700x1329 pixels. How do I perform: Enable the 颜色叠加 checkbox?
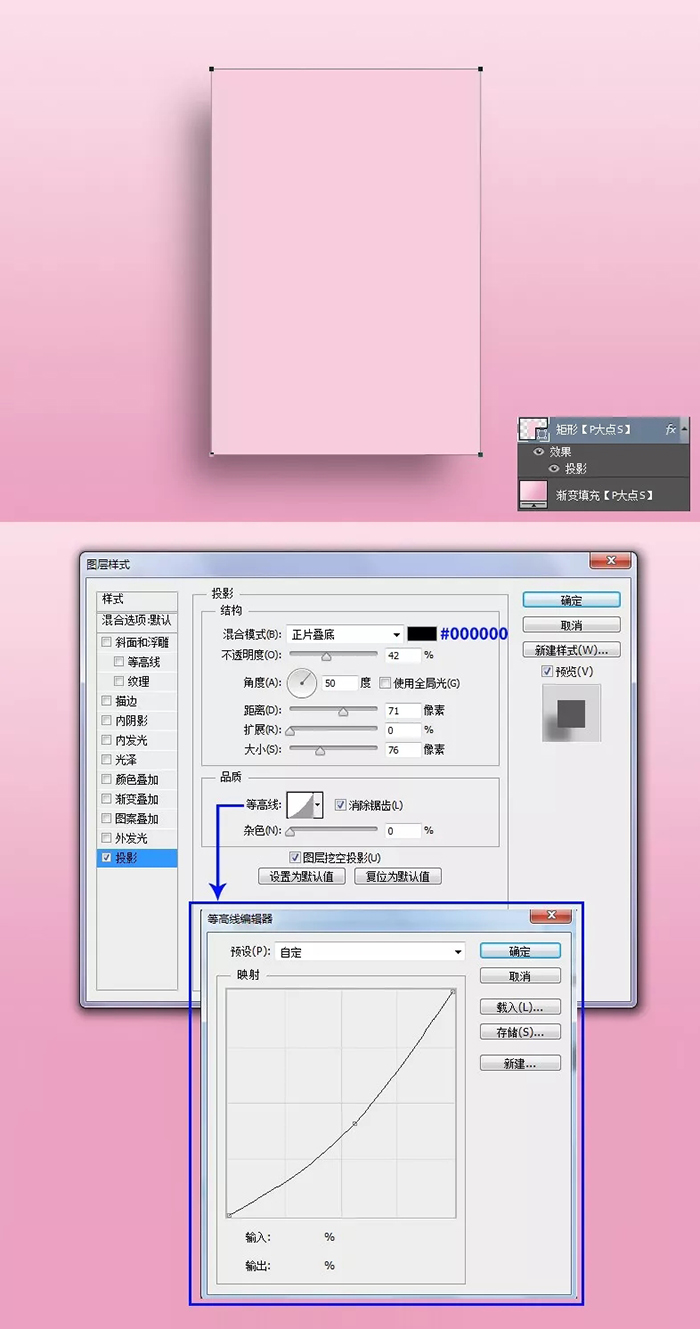pos(106,779)
